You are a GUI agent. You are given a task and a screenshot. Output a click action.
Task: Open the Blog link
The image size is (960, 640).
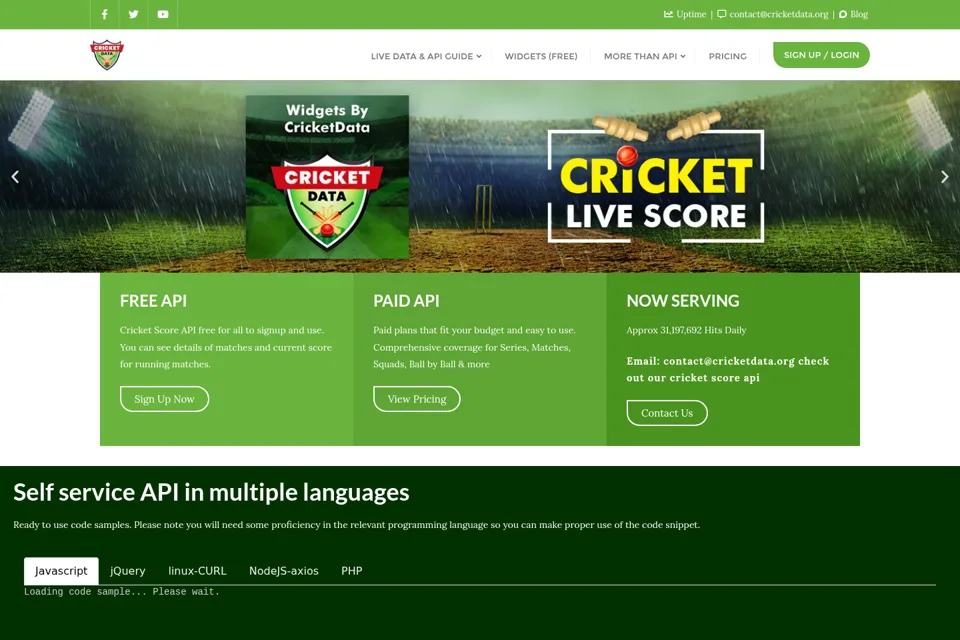[859, 14]
